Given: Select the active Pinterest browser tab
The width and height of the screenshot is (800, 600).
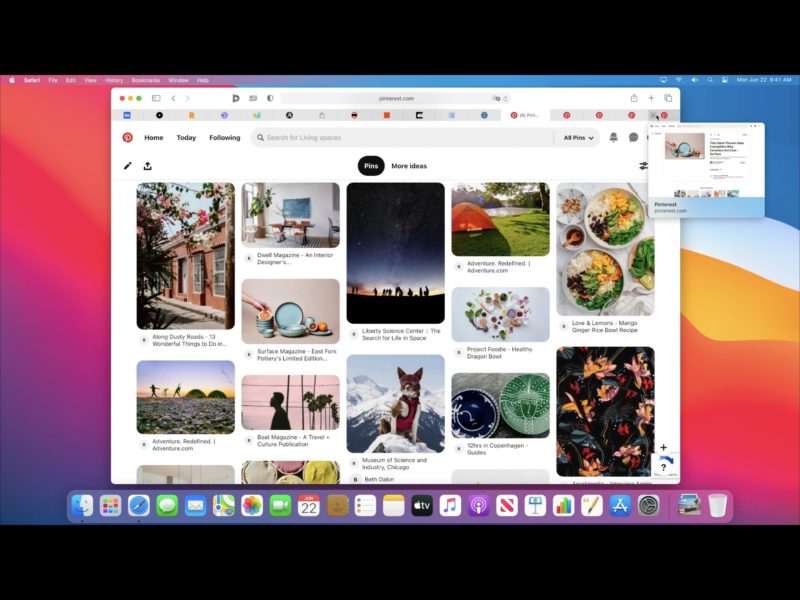Looking at the screenshot, I should click(525, 115).
